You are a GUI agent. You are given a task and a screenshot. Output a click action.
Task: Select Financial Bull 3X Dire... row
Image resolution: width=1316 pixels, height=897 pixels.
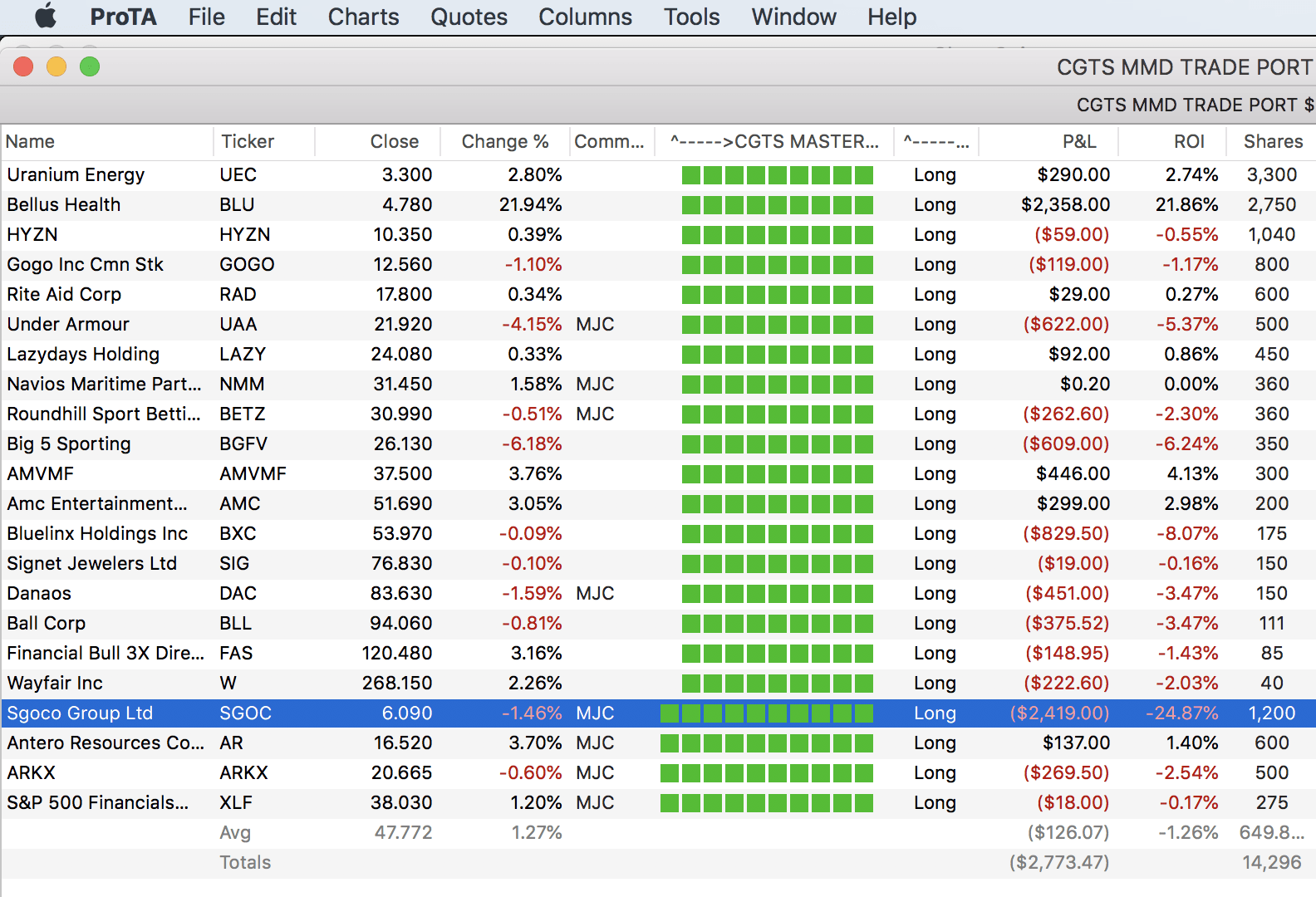click(658, 653)
